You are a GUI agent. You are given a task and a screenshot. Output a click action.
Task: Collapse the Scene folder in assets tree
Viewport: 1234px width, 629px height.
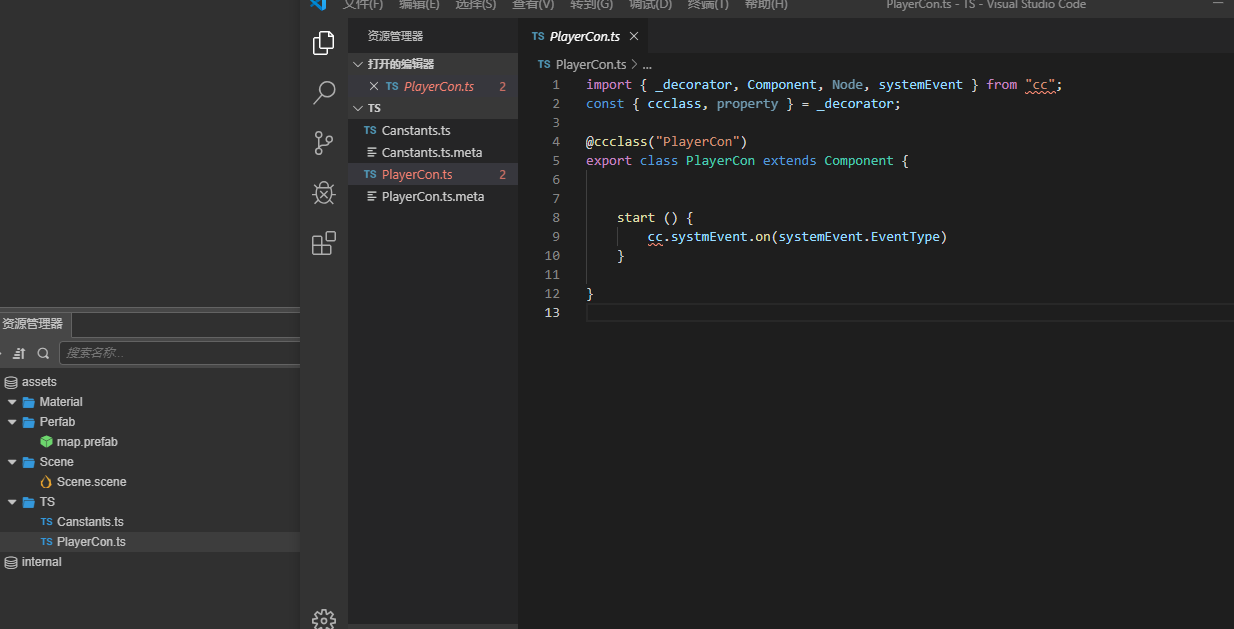(12, 462)
